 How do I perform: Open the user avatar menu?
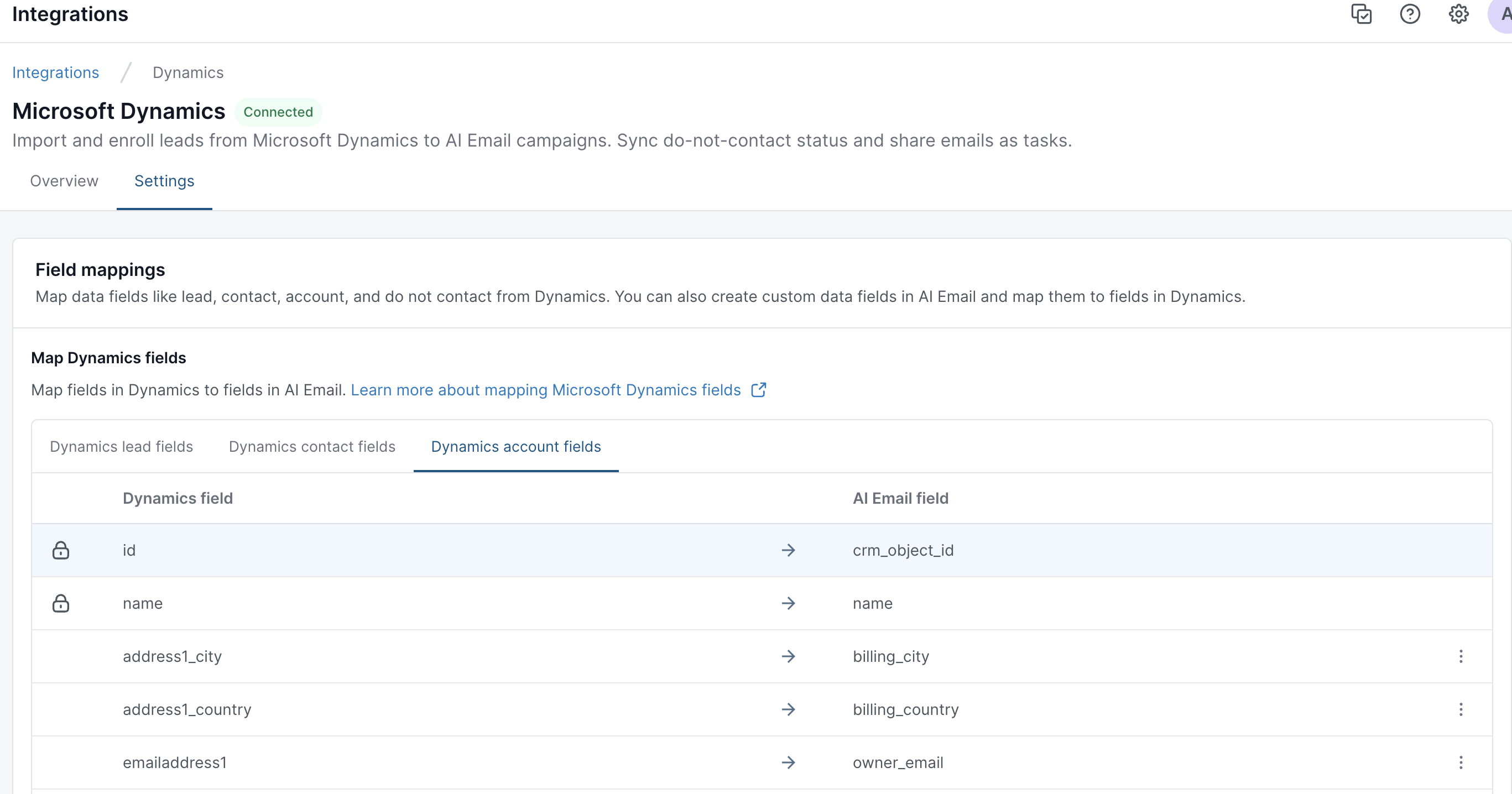click(x=1501, y=13)
